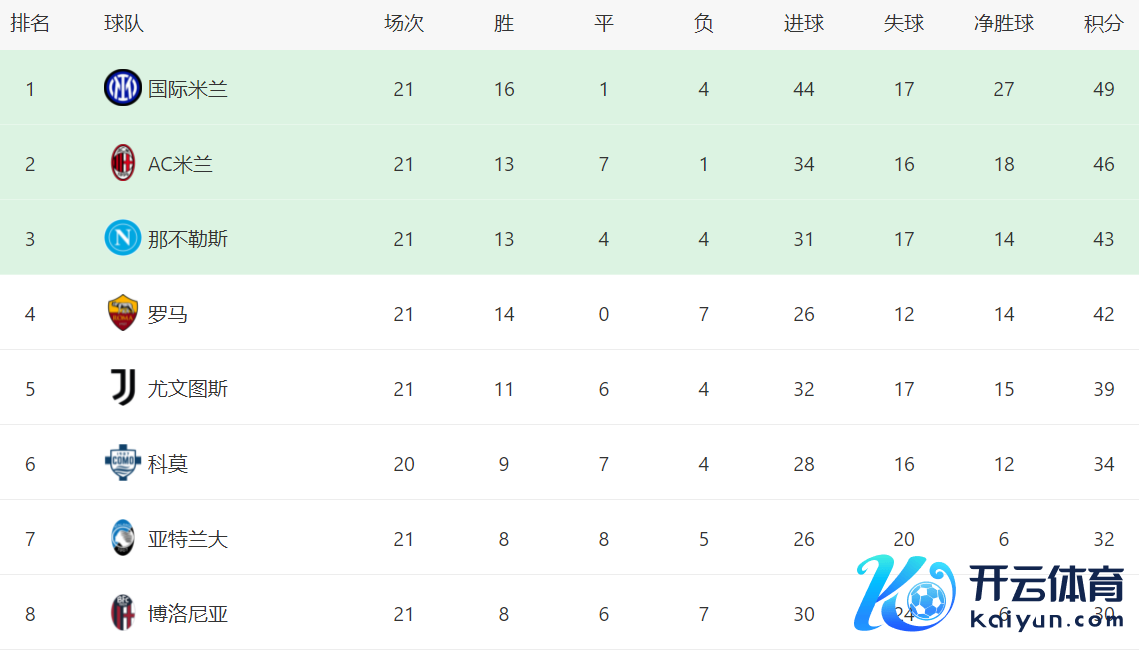Click the Napoli club crest icon
The width and height of the screenshot is (1139, 653).
click(122, 238)
